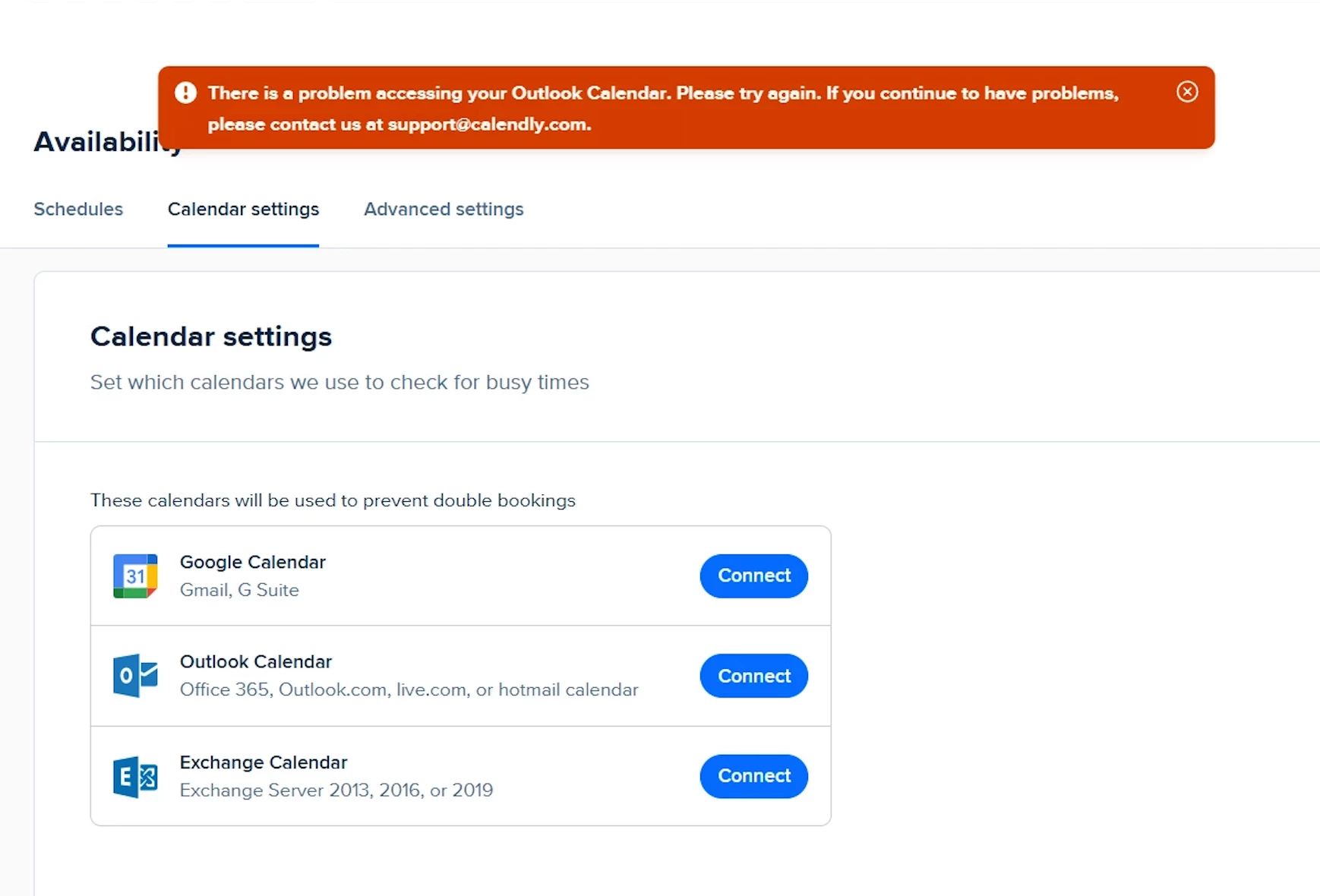Click the 'prevent double bookings' caption
This screenshot has height=896, width=1320.
(333, 500)
